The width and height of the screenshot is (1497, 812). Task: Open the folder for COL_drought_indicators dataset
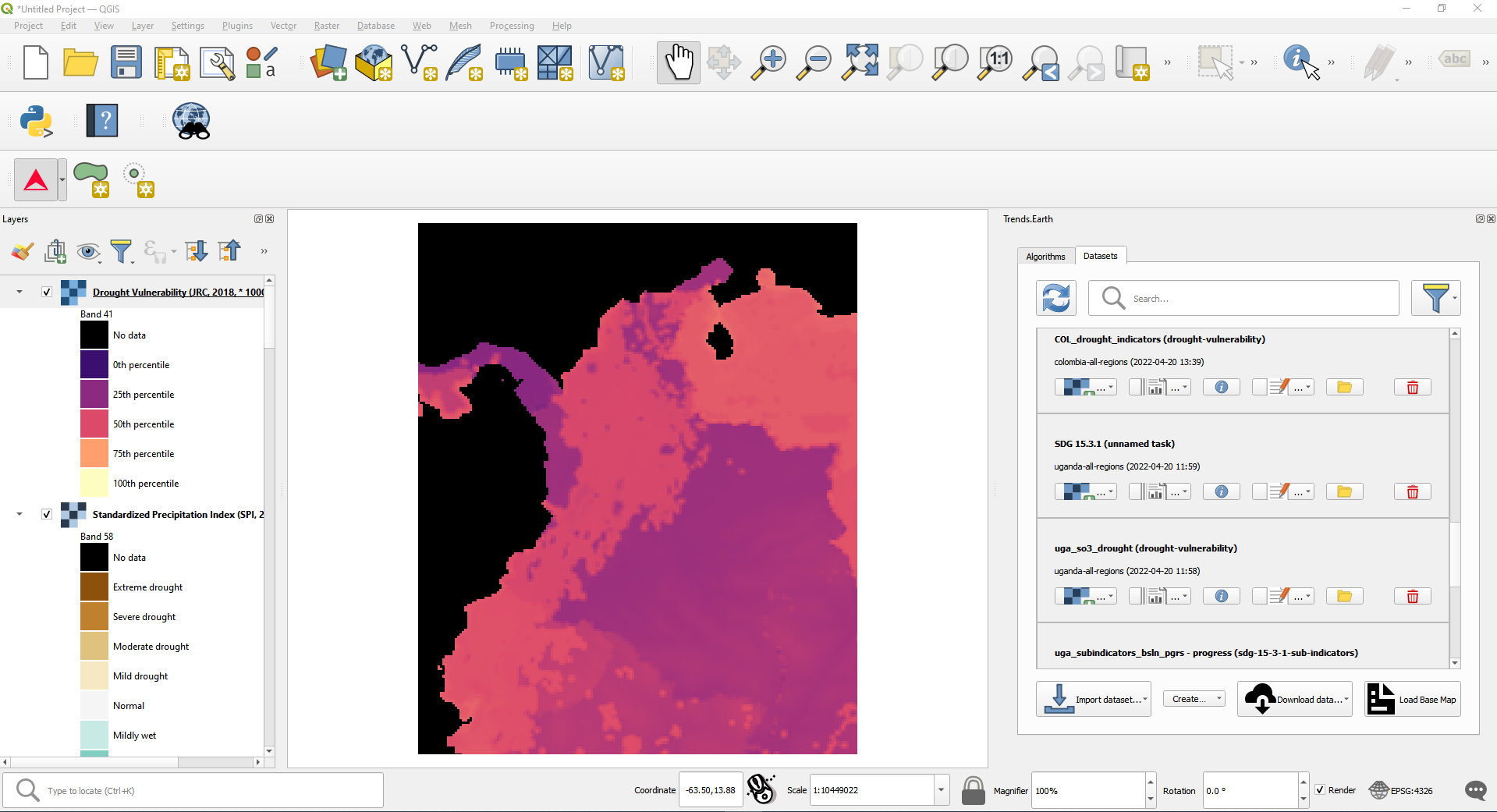[1343, 387]
